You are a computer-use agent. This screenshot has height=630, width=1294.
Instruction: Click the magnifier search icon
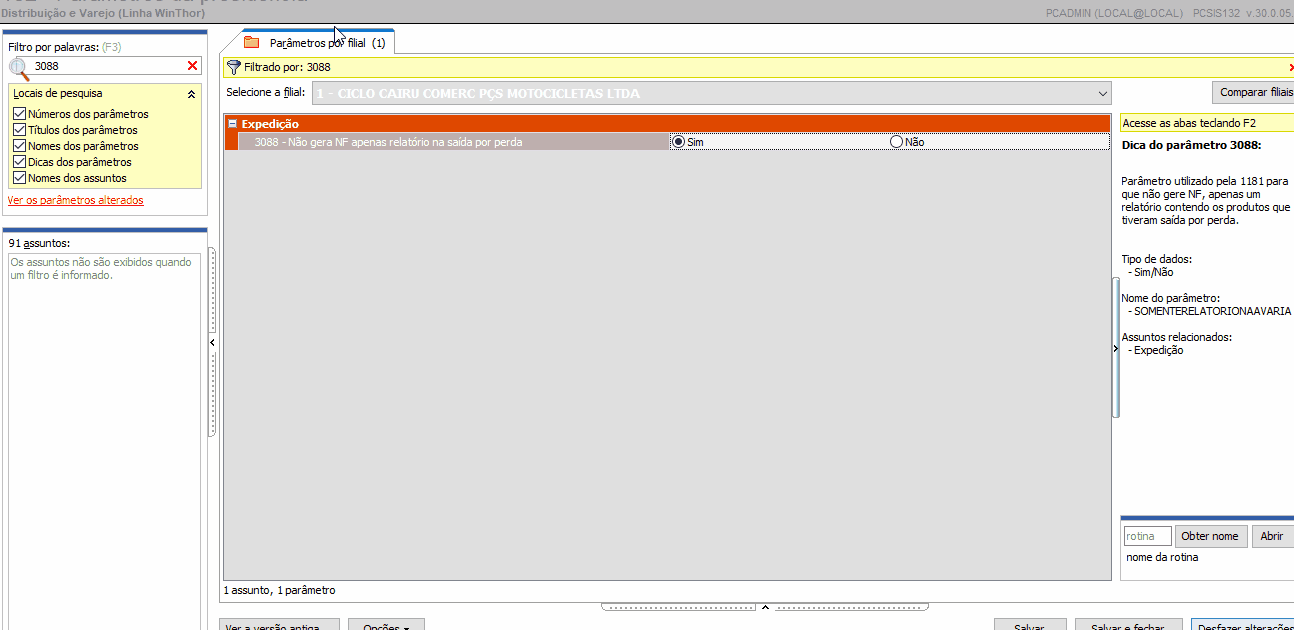click(18, 66)
